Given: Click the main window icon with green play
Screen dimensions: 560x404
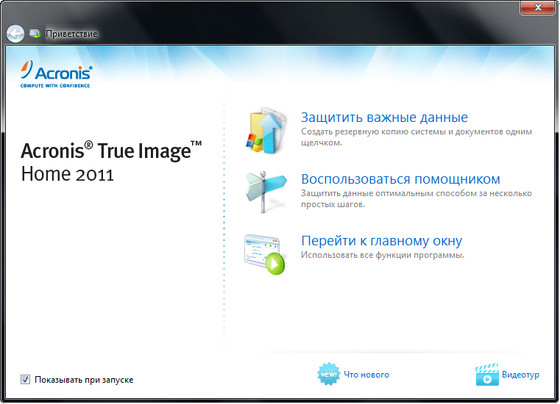Looking at the screenshot, I should [265, 254].
